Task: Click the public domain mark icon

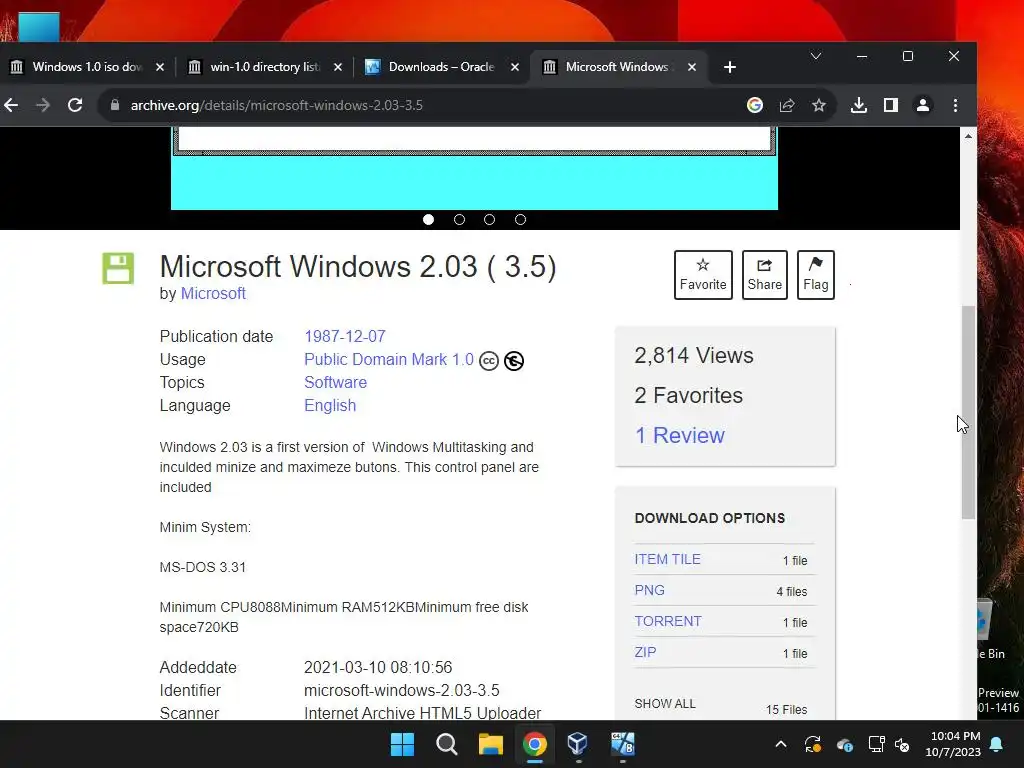Action: pos(514,361)
